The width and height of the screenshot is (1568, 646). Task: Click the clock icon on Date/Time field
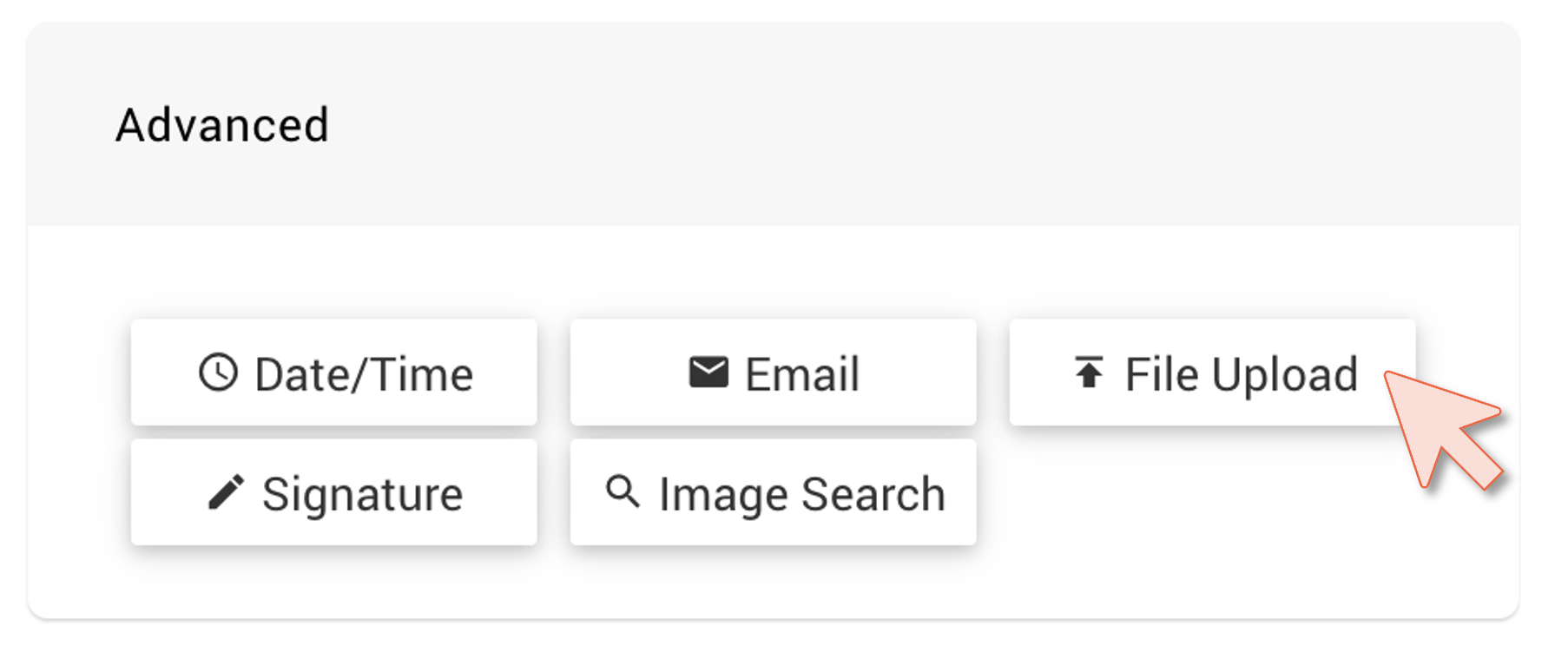coord(218,373)
